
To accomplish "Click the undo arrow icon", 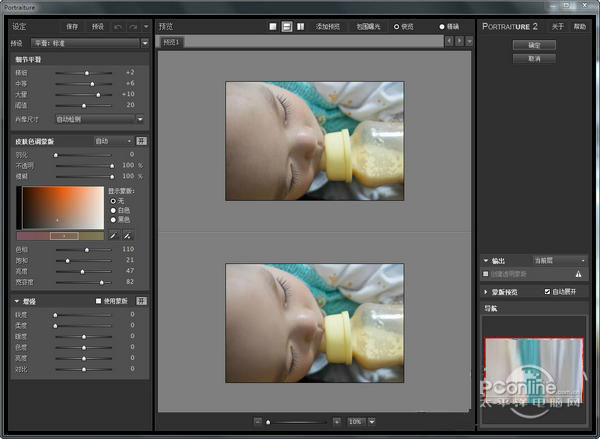I will (118, 26).
